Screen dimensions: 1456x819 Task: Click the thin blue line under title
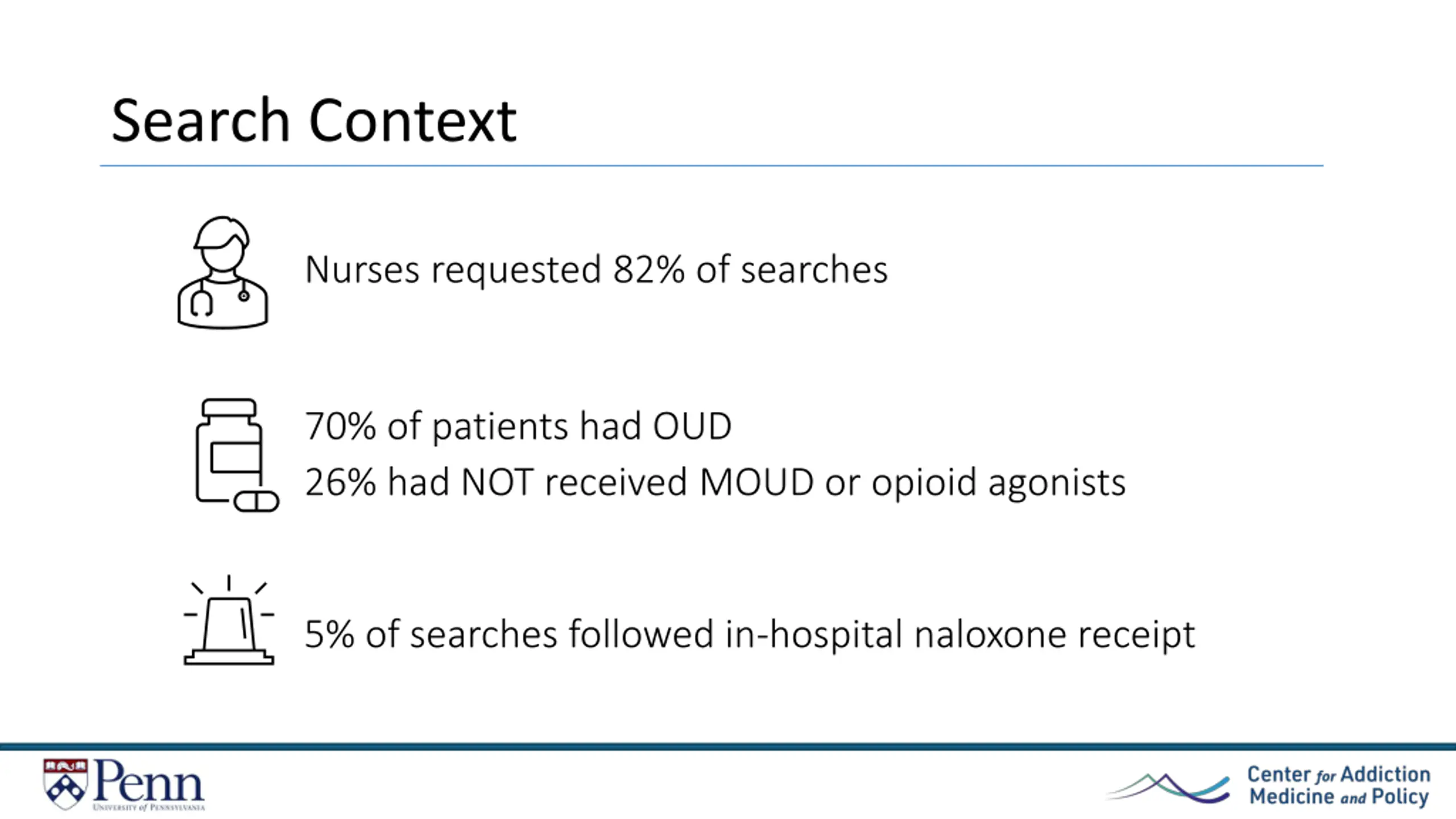(712, 166)
